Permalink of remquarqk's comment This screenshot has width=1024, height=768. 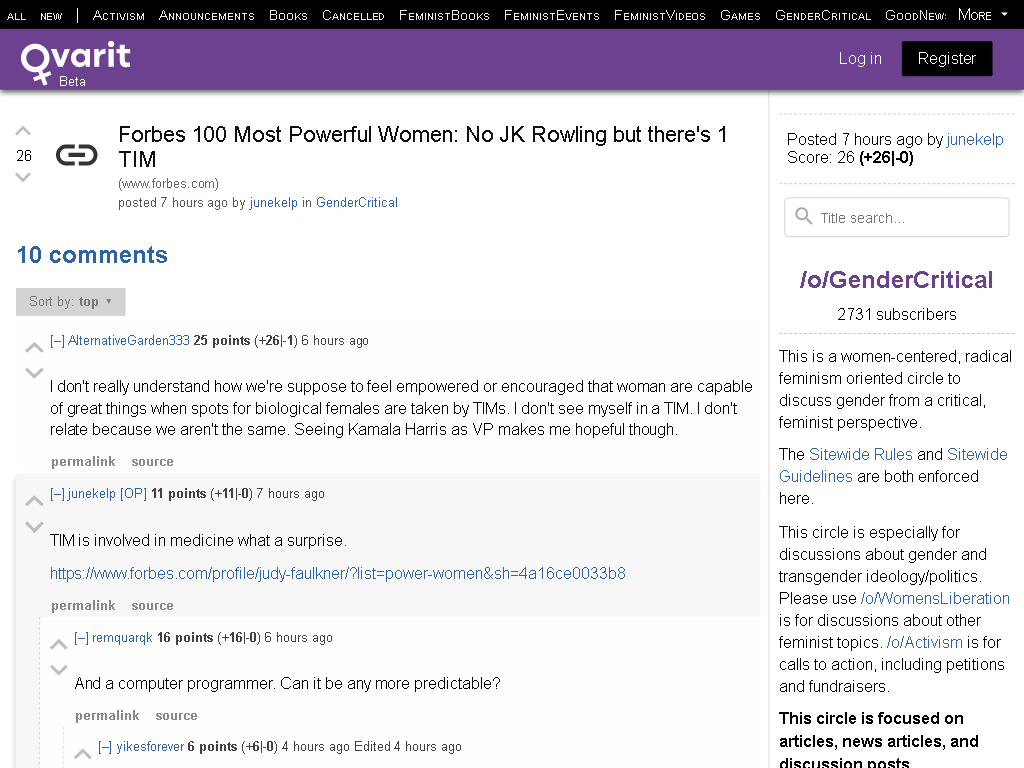pyautogui.click(x=107, y=715)
